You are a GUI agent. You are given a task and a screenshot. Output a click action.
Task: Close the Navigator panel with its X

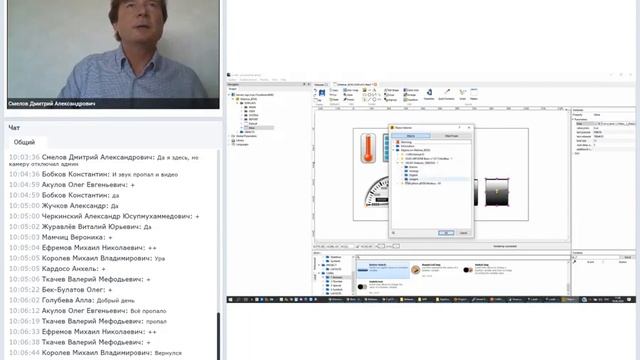point(309,84)
